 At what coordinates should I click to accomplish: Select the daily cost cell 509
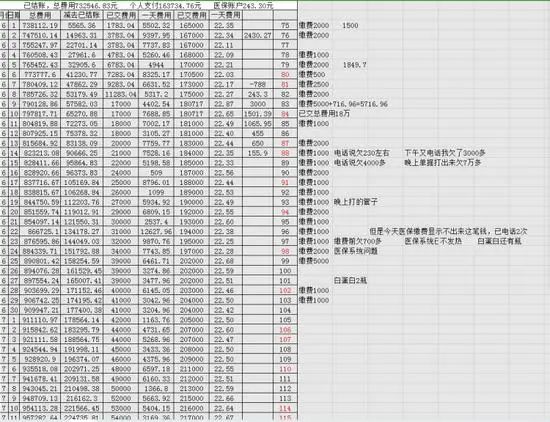pyautogui.click(x=156, y=173)
